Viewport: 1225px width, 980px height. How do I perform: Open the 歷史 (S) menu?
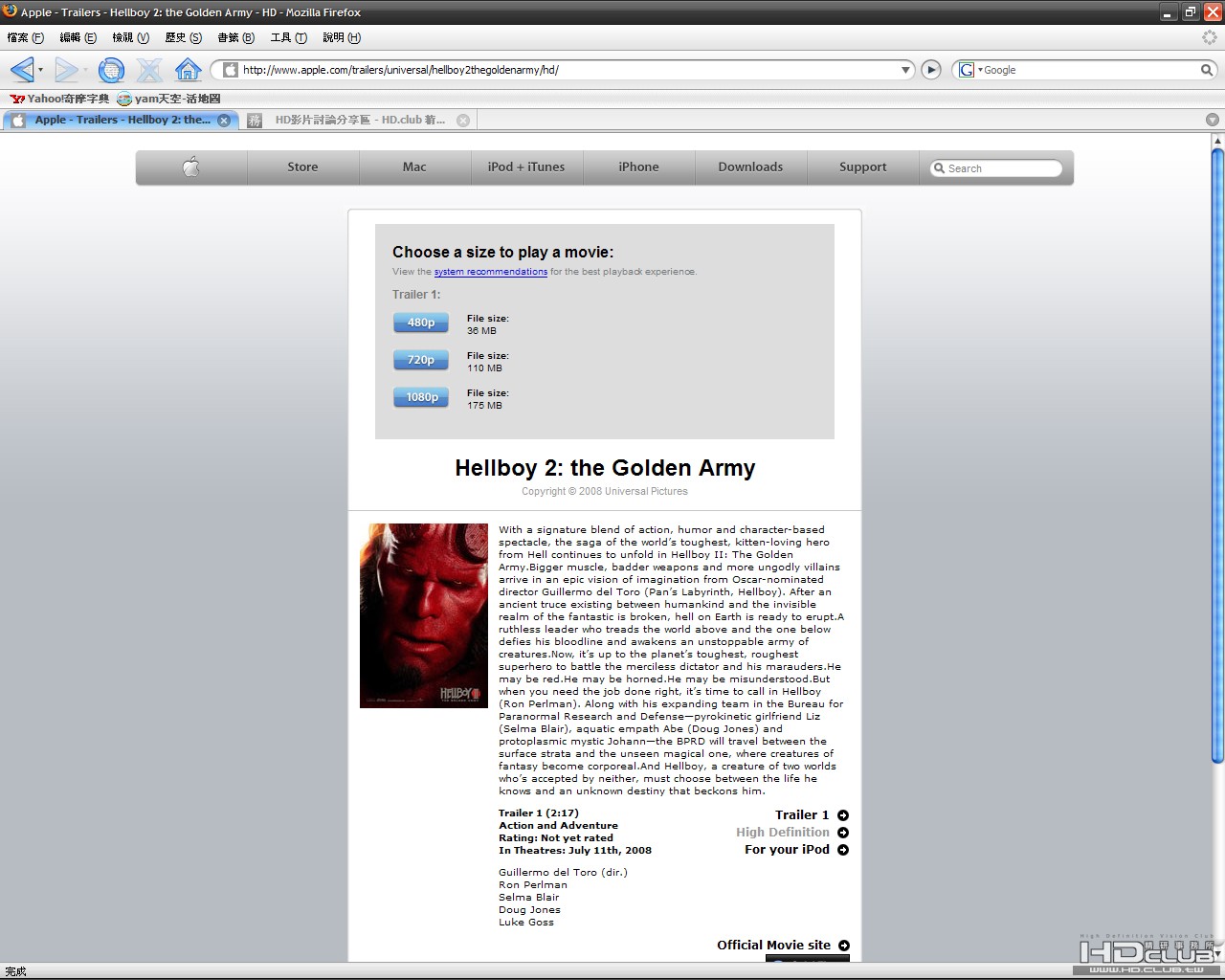(x=184, y=37)
